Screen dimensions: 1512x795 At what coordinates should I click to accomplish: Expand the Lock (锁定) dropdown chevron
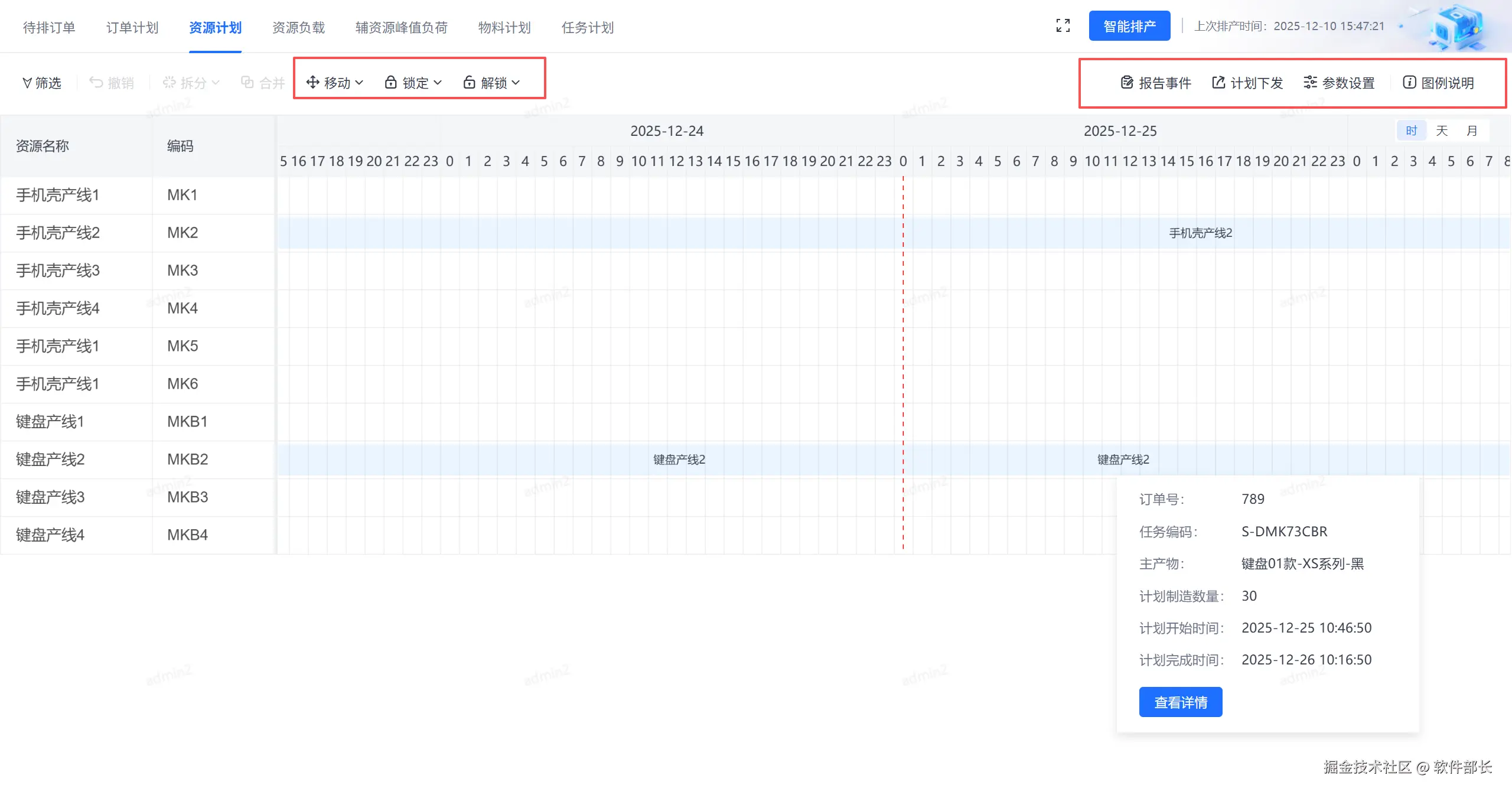pos(438,83)
